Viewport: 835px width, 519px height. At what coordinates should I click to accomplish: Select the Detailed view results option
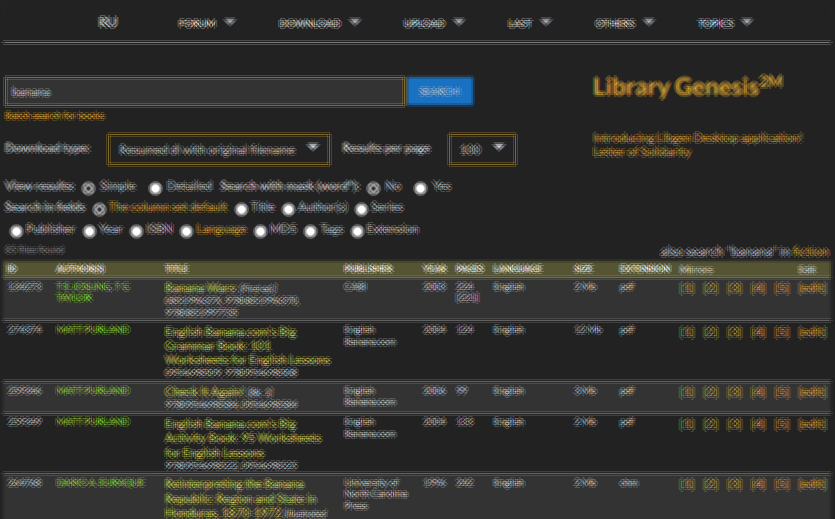[156, 188]
